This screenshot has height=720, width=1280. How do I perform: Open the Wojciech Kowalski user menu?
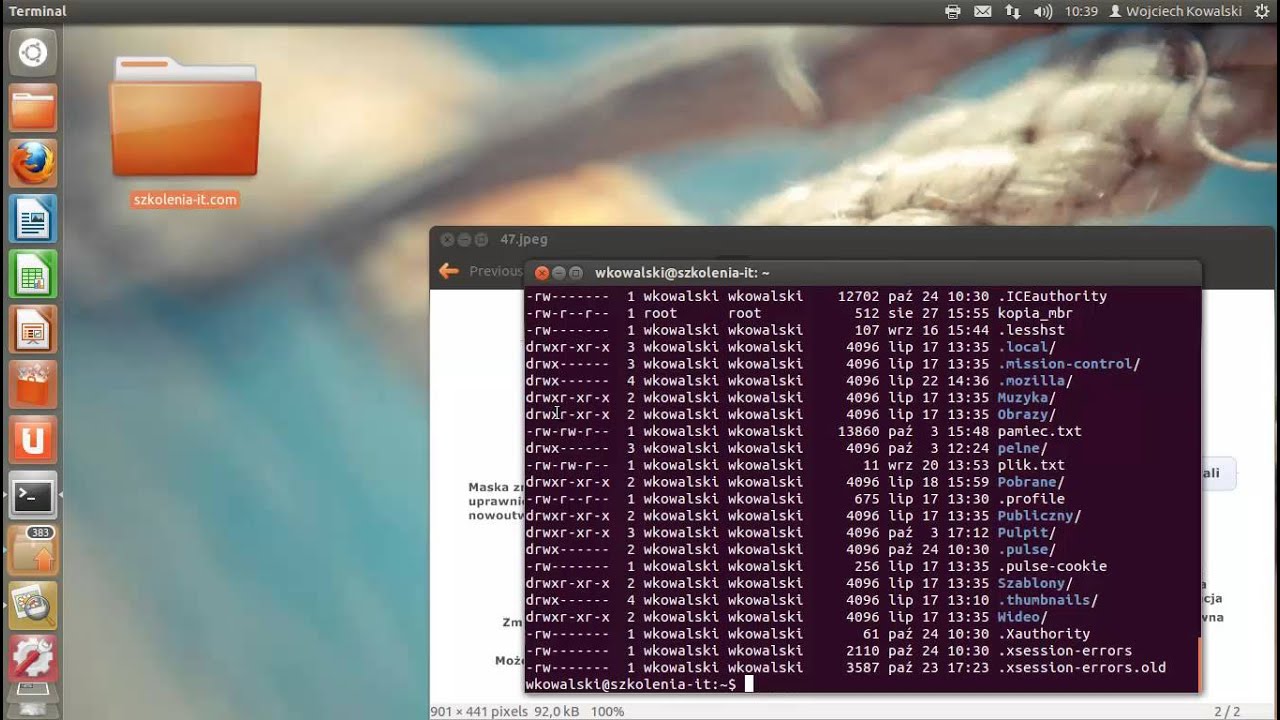point(1175,11)
